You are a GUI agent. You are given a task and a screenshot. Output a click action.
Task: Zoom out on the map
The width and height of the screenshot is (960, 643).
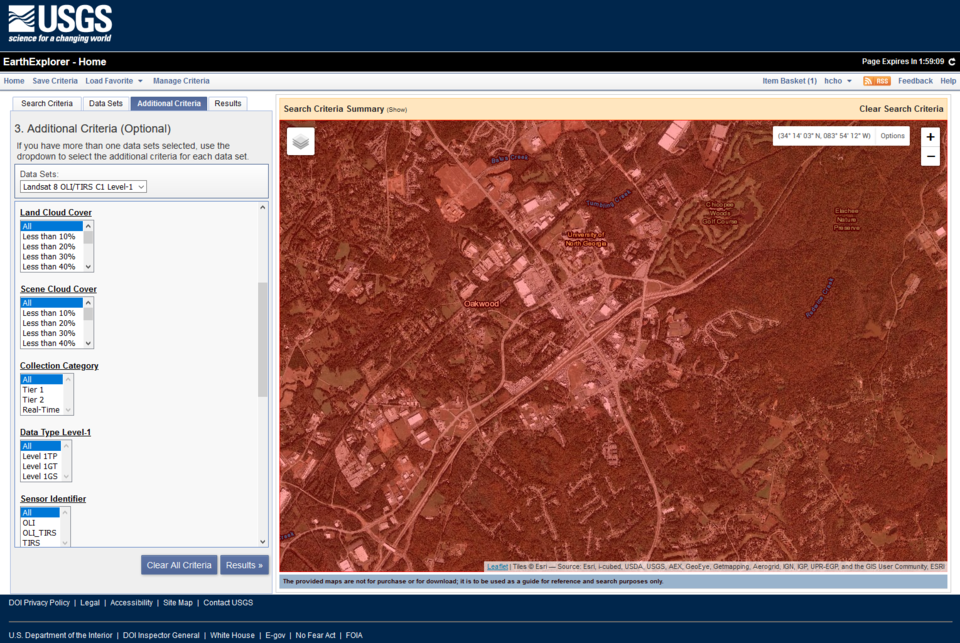[930, 156]
